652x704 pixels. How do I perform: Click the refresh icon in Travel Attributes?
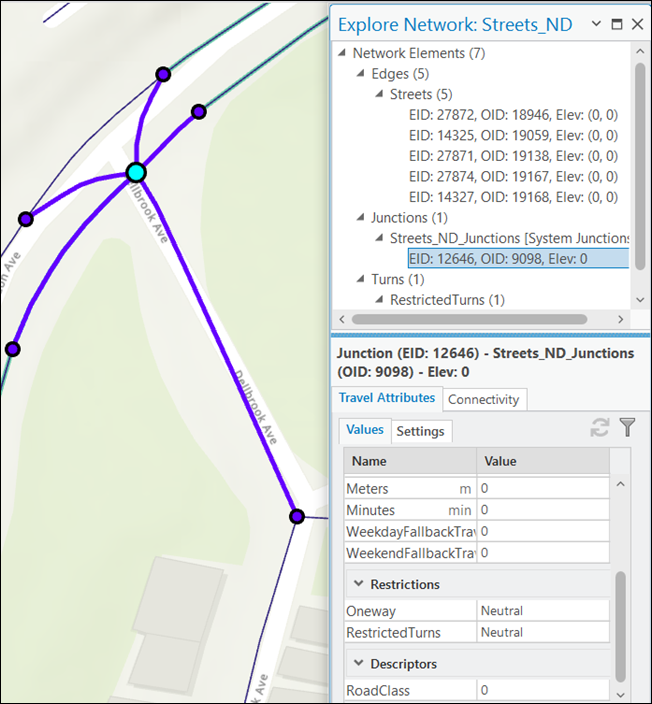click(x=599, y=428)
